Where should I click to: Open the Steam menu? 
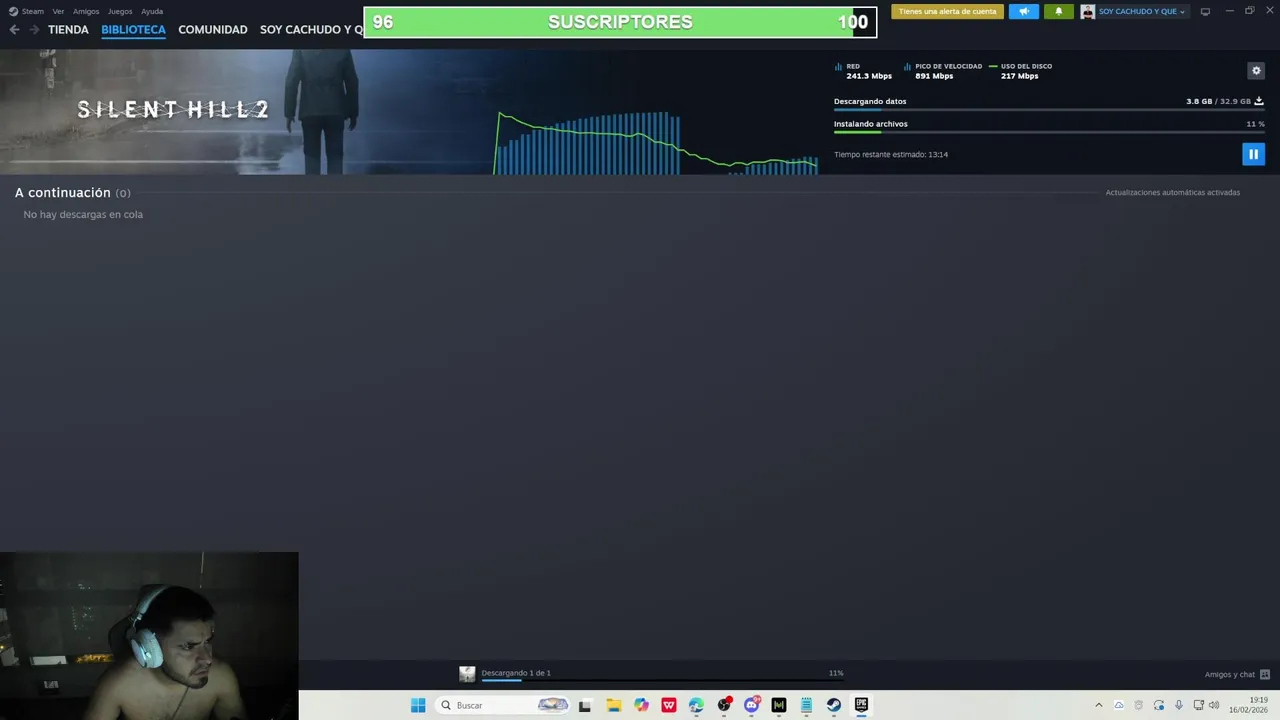pos(27,11)
